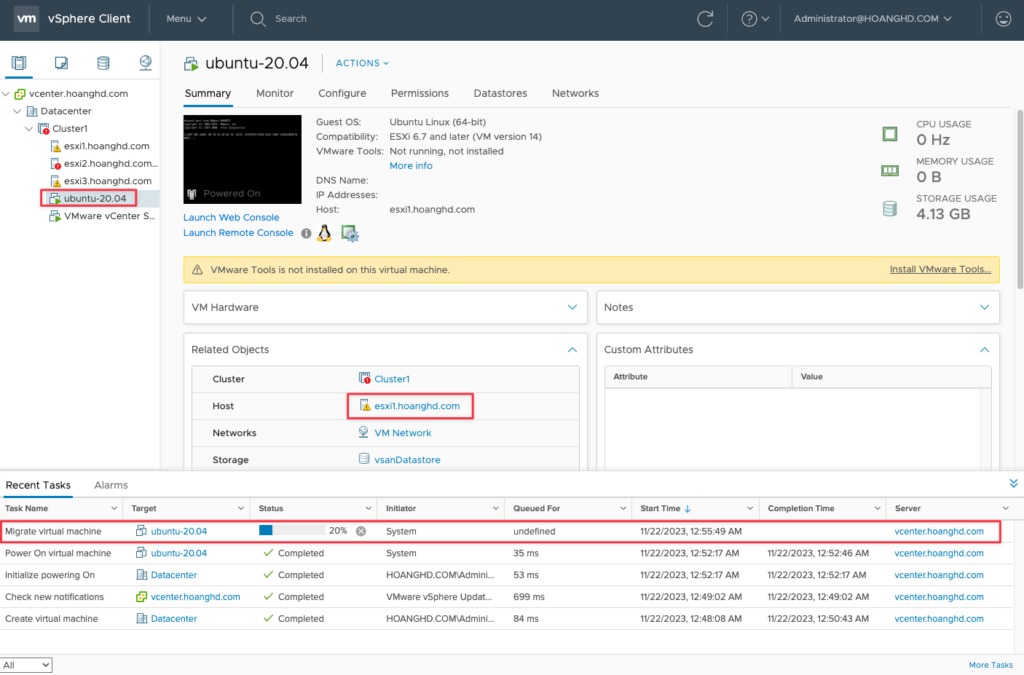Click the Remote Console info icon
Screen dimensions: 1024x675
pyautogui.click(x=306, y=233)
